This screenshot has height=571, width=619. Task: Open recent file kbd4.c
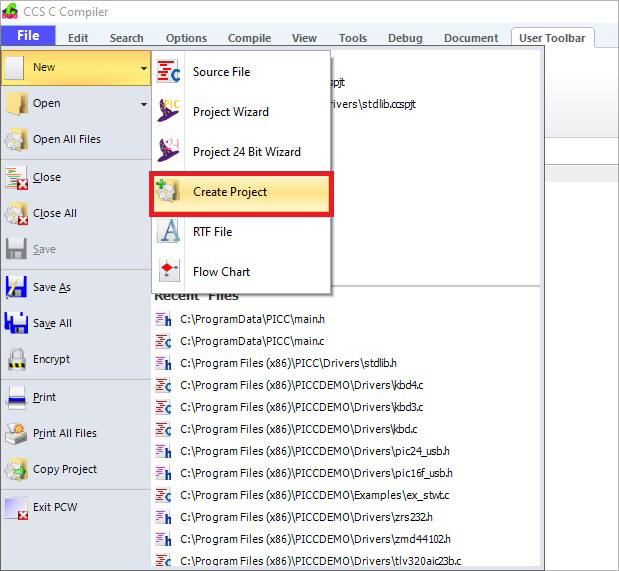tap(301, 385)
